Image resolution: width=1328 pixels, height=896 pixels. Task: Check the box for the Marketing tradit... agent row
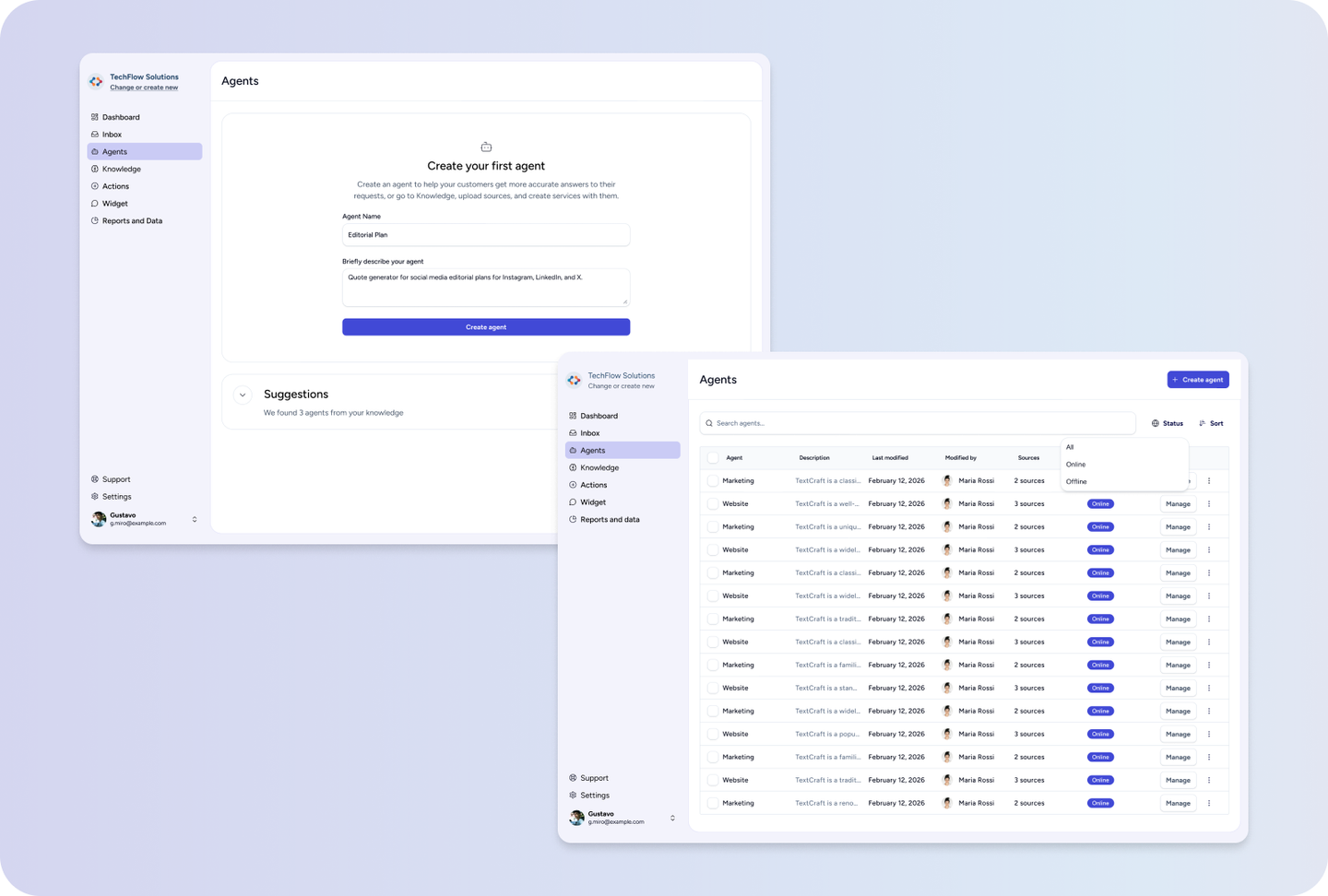(x=713, y=619)
